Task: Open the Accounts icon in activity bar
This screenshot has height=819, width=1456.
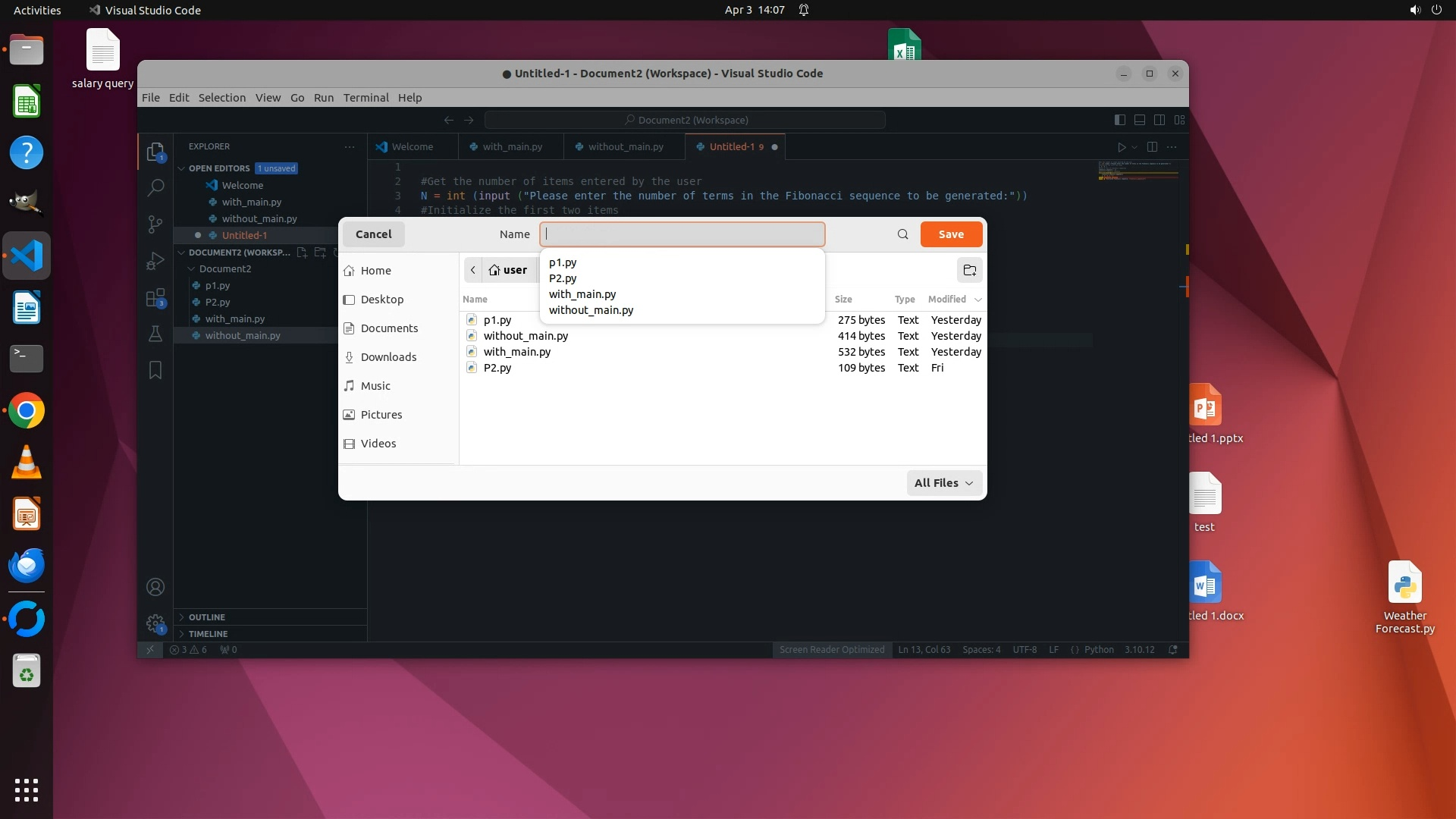Action: point(155,587)
